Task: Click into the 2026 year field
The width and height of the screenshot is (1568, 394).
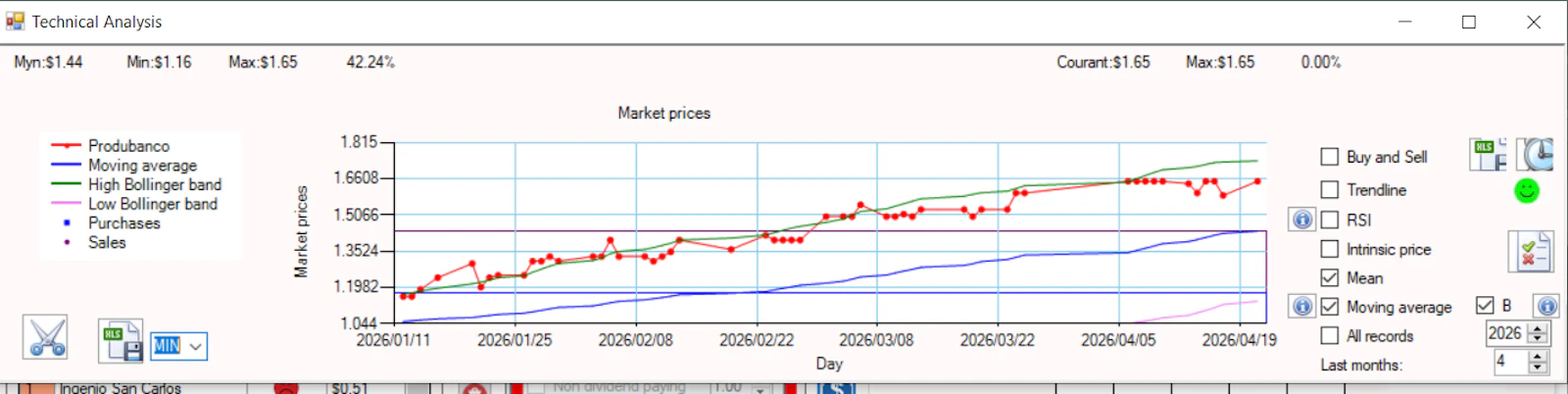Action: [1507, 334]
